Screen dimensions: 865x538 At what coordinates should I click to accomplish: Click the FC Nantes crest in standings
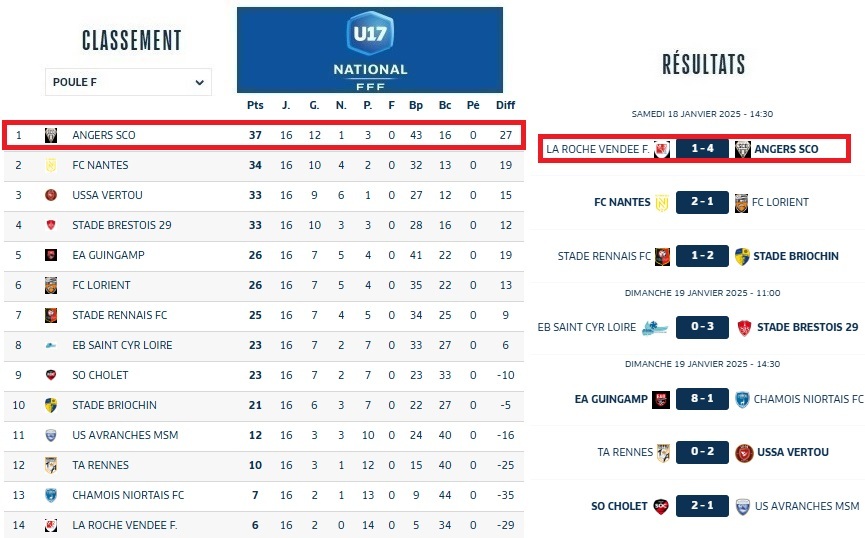pyautogui.click(x=50, y=165)
